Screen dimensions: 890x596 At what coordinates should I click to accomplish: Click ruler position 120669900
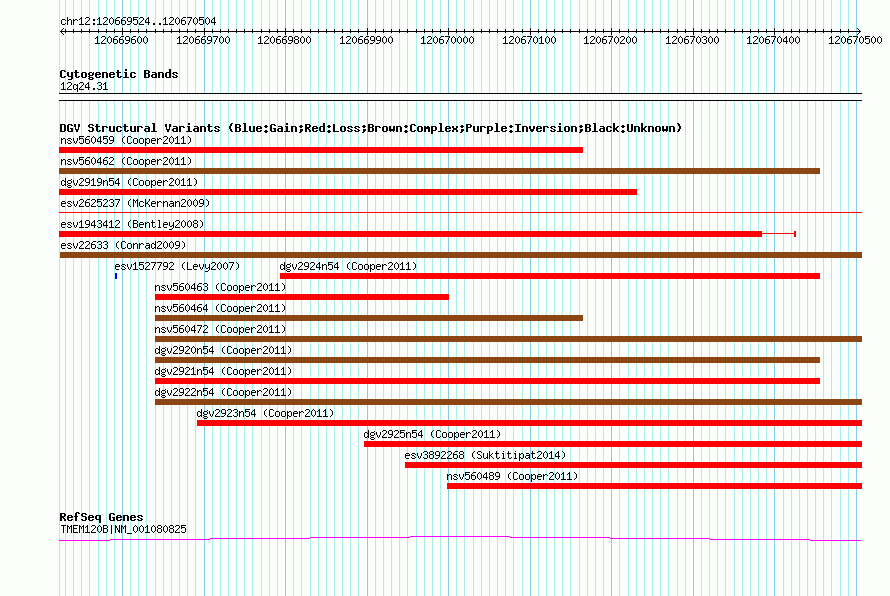(x=366, y=40)
